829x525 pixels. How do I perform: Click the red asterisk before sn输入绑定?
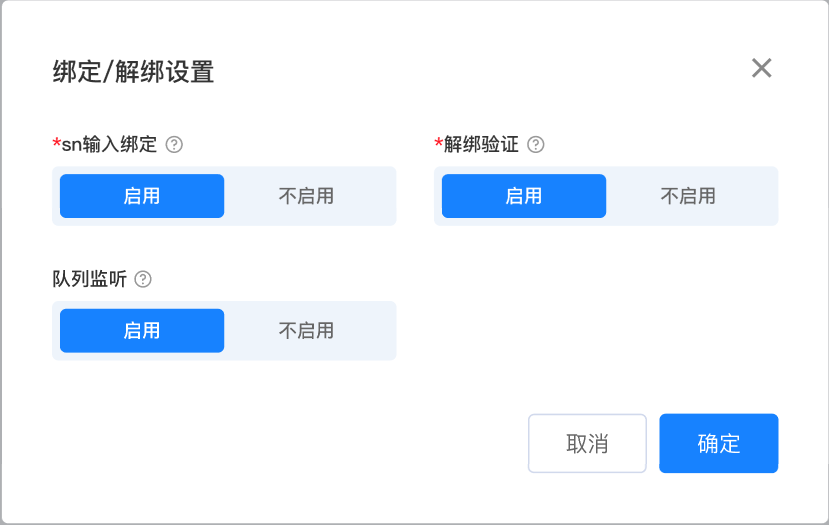[x=56, y=143]
